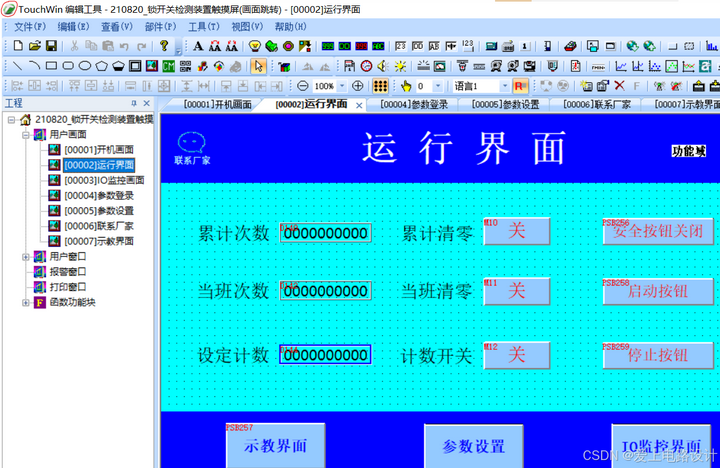Insert a QR code component
Viewport: 720px width, 468px height.
(185, 66)
